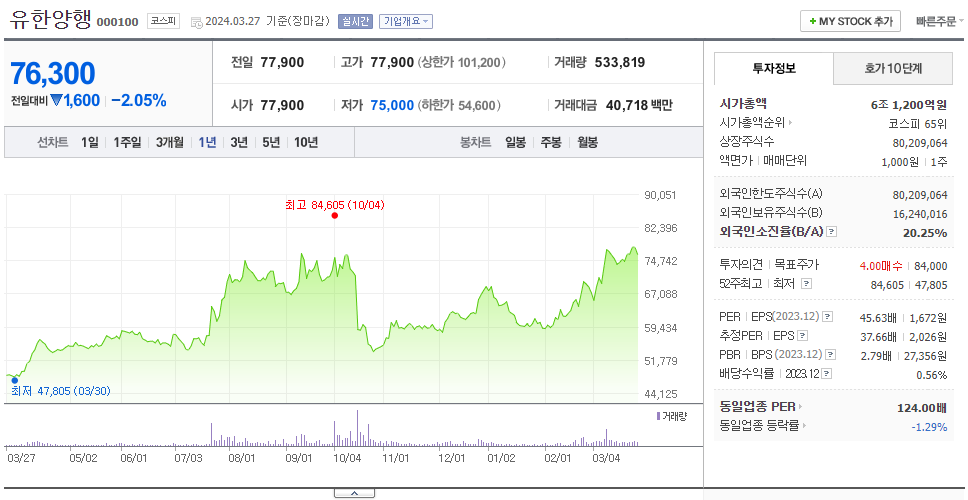Select the 3개월 line chart period
Viewport: 968px width, 500px height.
coord(170,143)
